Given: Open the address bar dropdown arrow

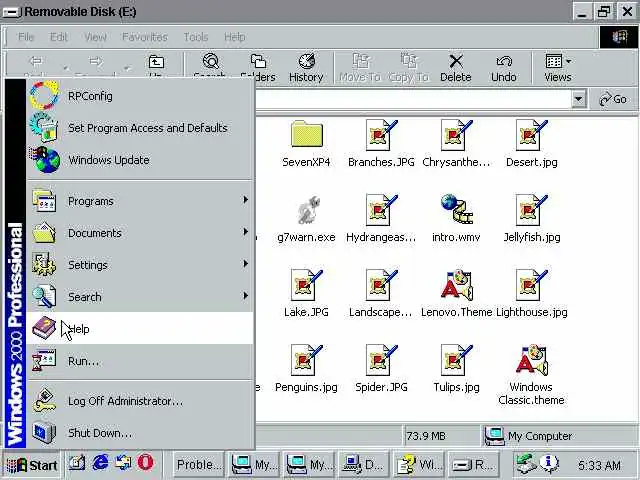Looking at the screenshot, I should coord(578,99).
